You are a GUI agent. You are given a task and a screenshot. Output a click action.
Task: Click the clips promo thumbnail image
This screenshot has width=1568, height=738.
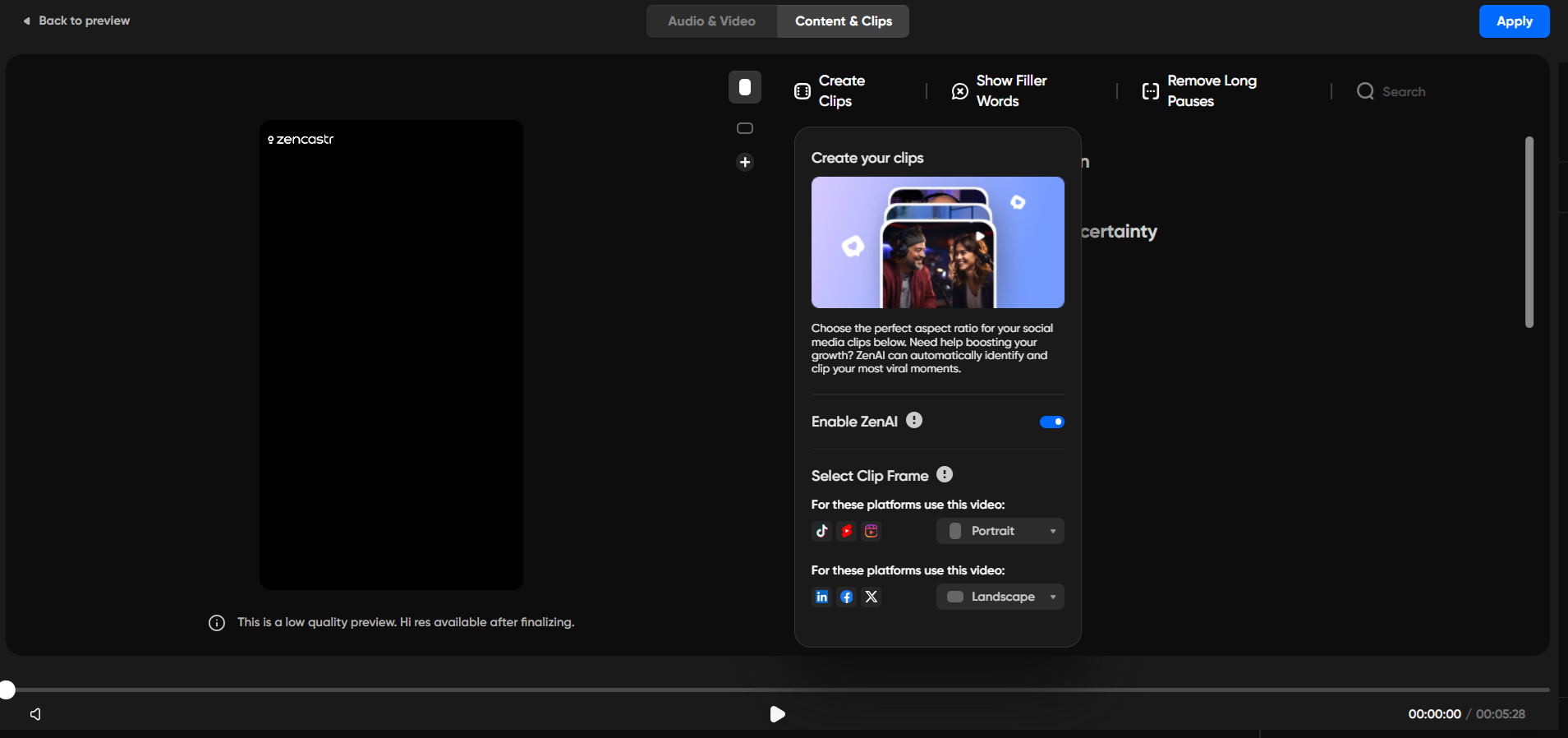(x=938, y=242)
